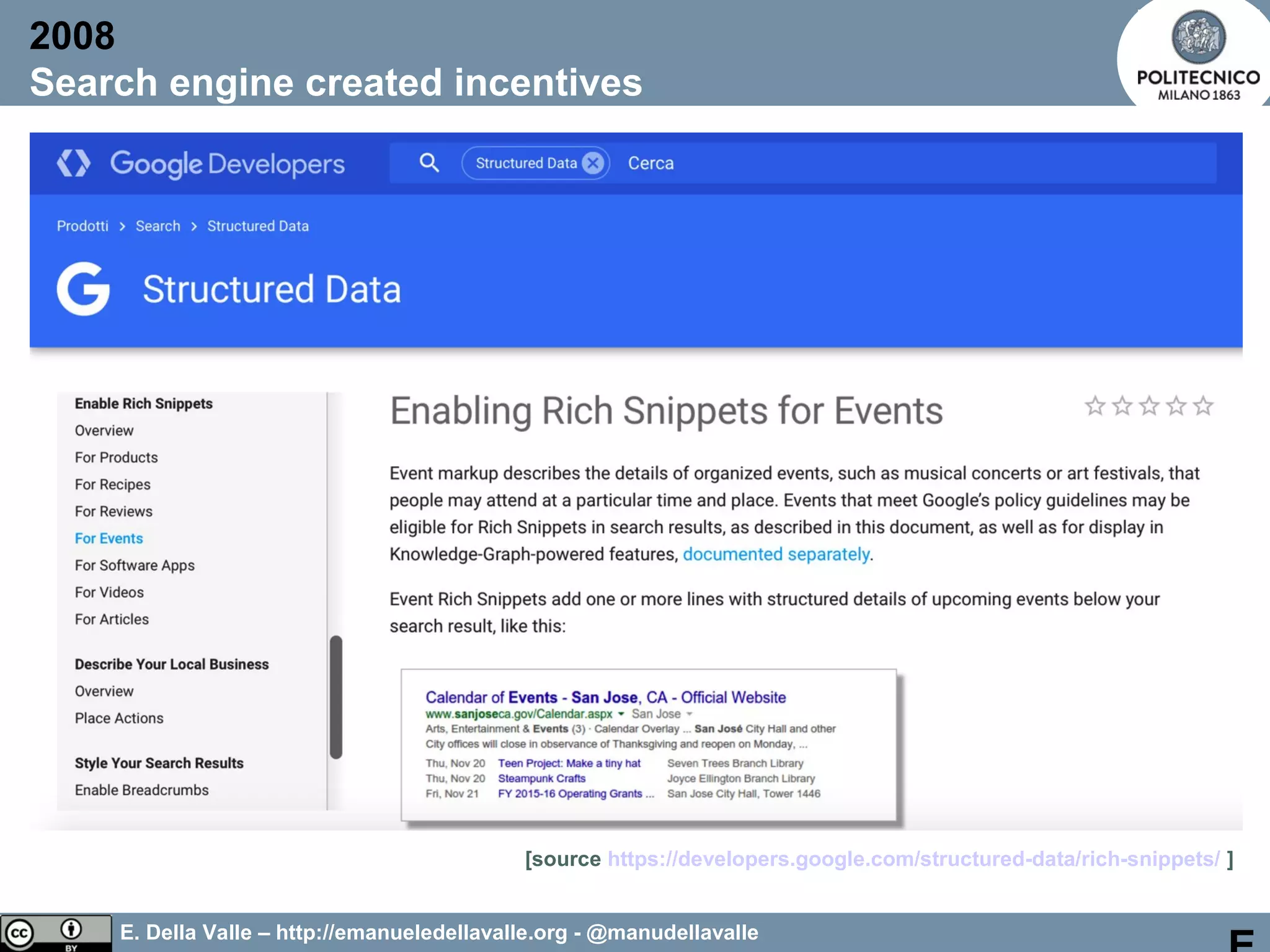Expand the green URL dropdown arrow
Viewport: 1270px width, 952px height.
[x=621, y=714]
